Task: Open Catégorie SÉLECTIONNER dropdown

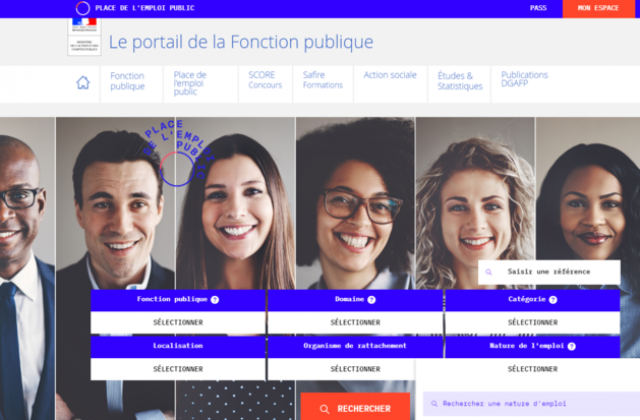Action: pyautogui.click(x=533, y=322)
